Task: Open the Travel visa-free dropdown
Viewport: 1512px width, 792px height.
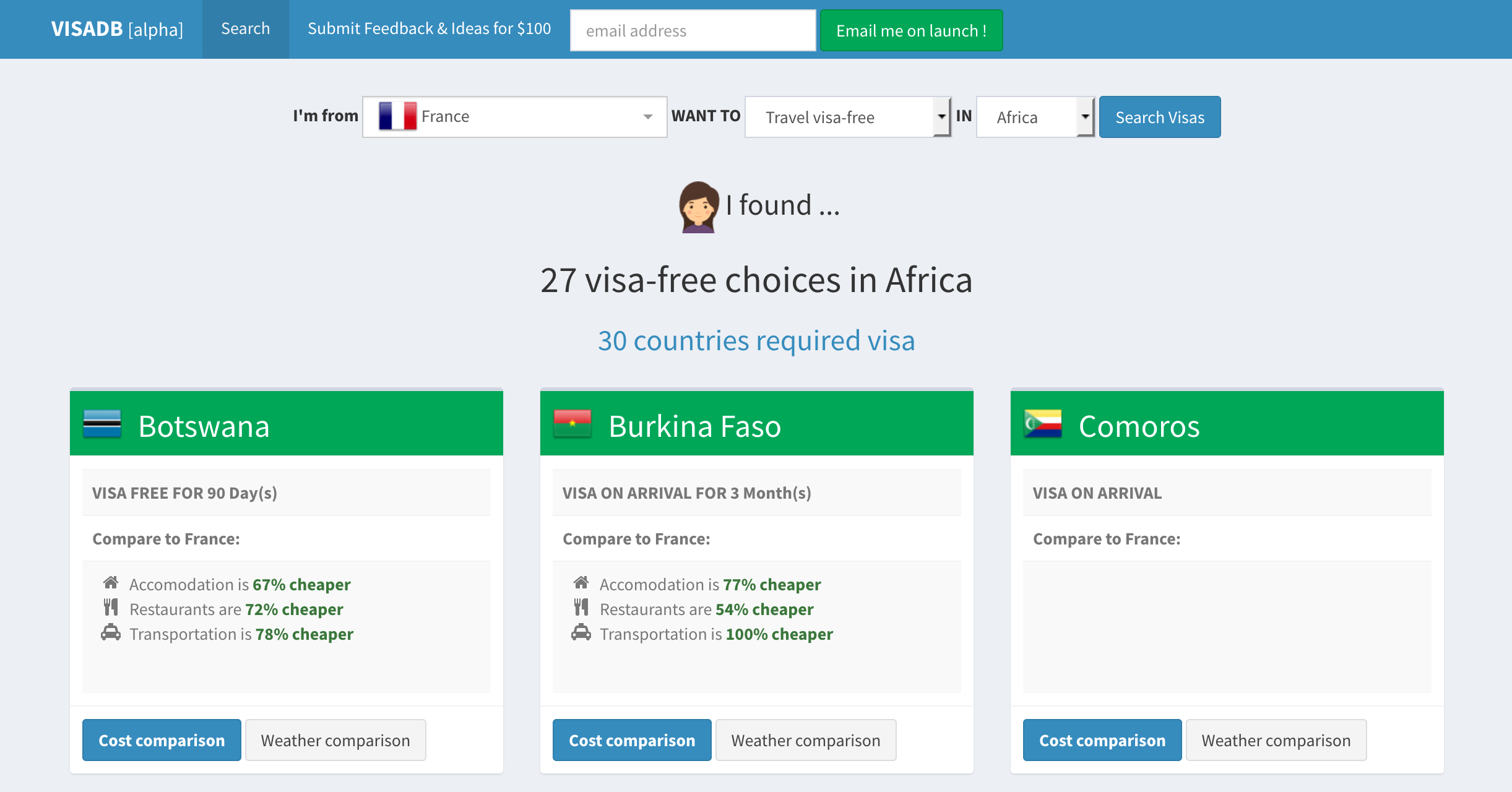Action: [x=848, y=117]
